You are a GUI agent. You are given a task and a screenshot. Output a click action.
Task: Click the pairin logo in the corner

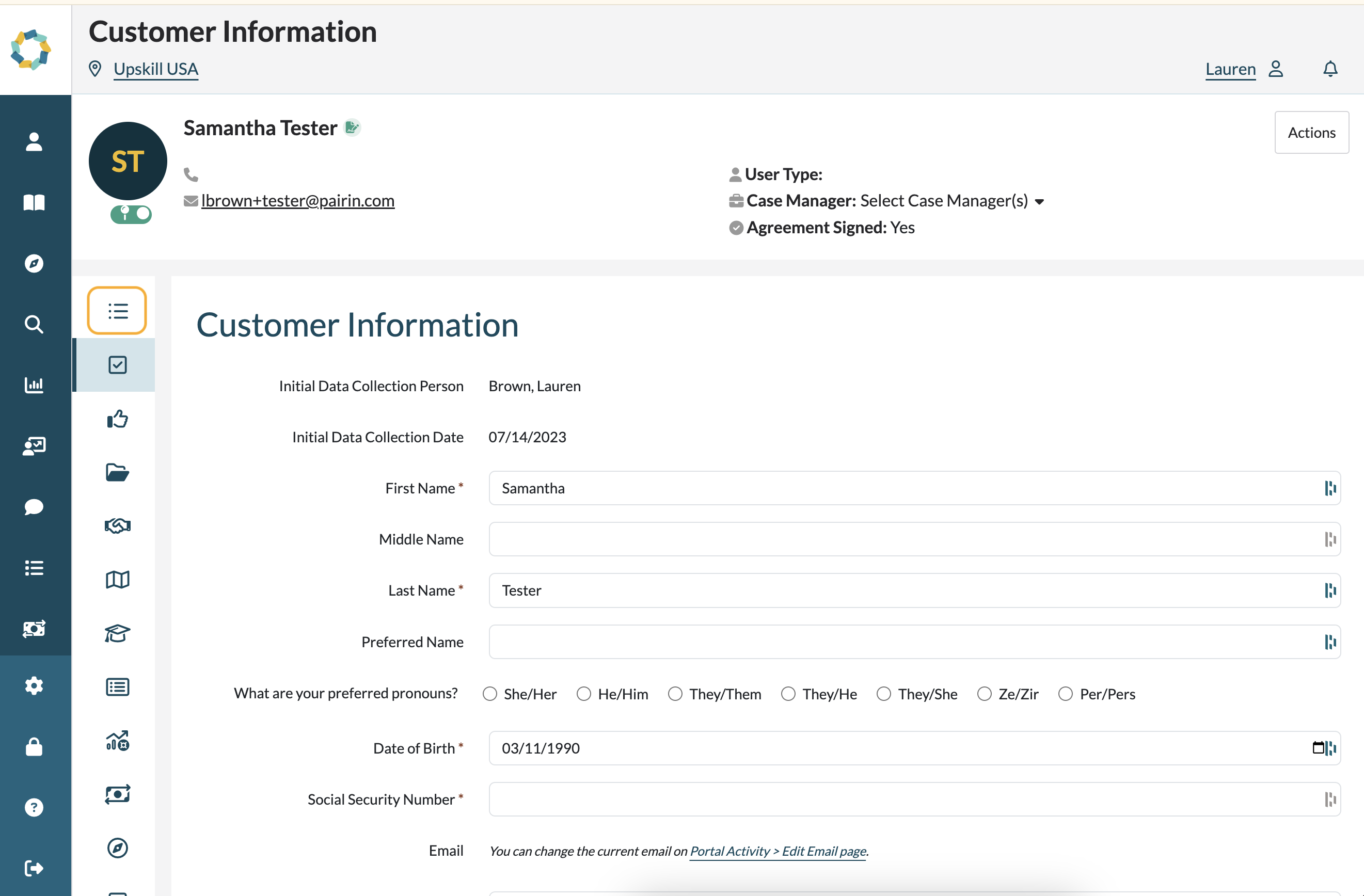31,50
